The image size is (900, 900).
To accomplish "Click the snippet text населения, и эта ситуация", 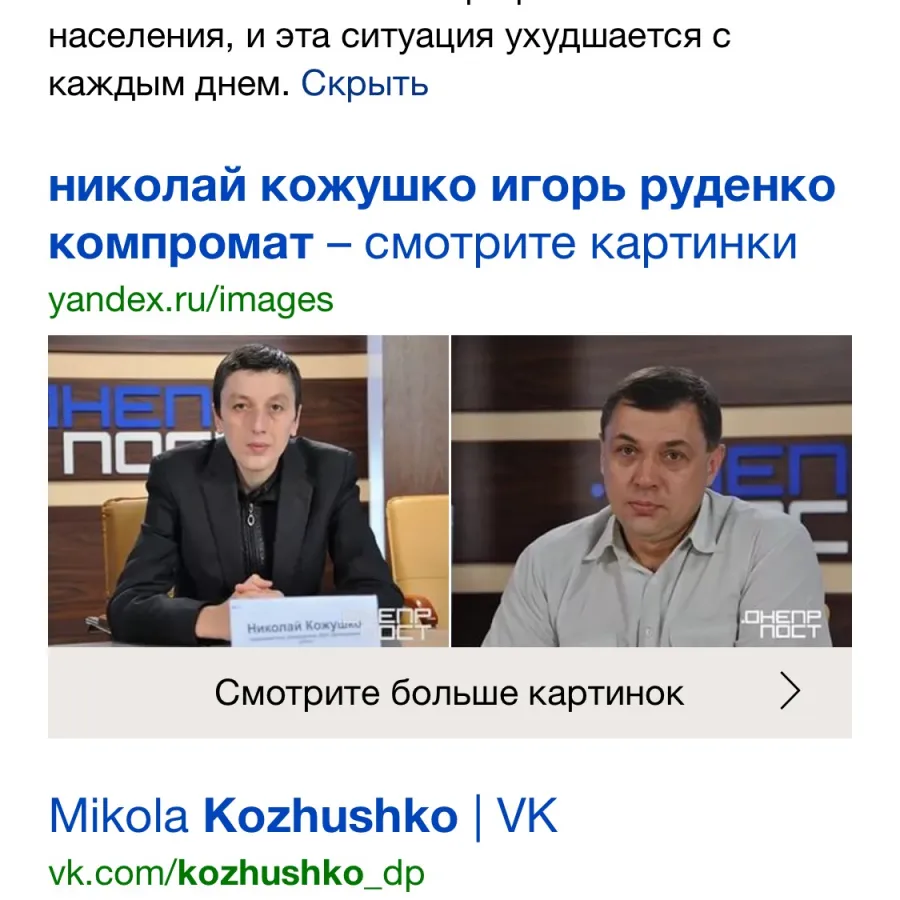I will tap(271, 37).
